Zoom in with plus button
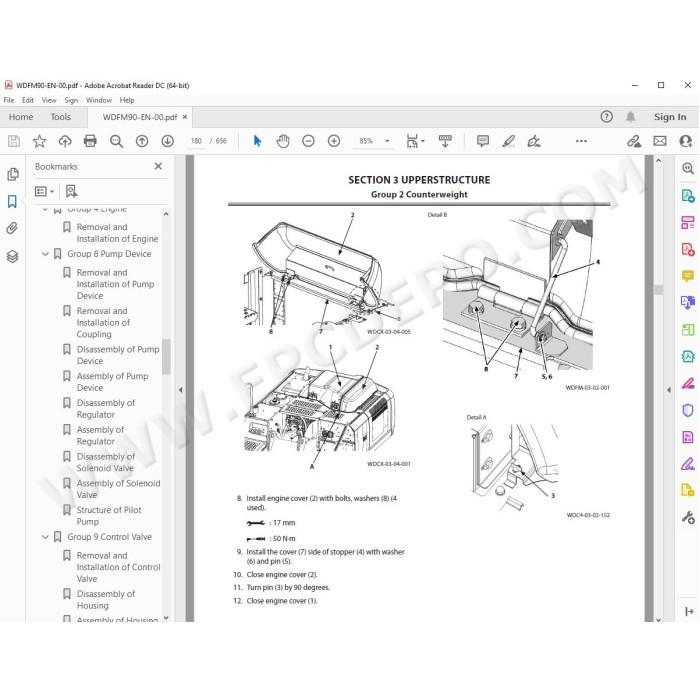Screen dimensions: 700x700 click(333, 141)
